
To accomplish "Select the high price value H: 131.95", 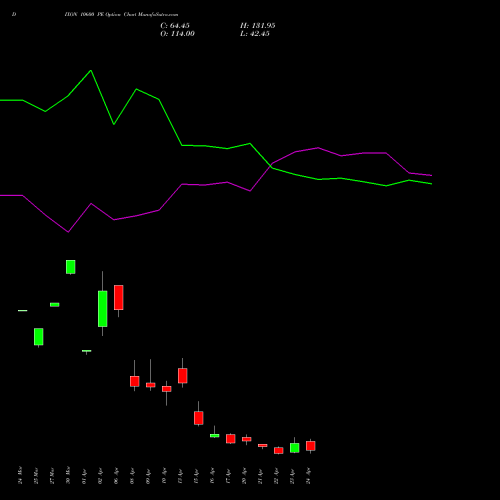I will point(257,26).
